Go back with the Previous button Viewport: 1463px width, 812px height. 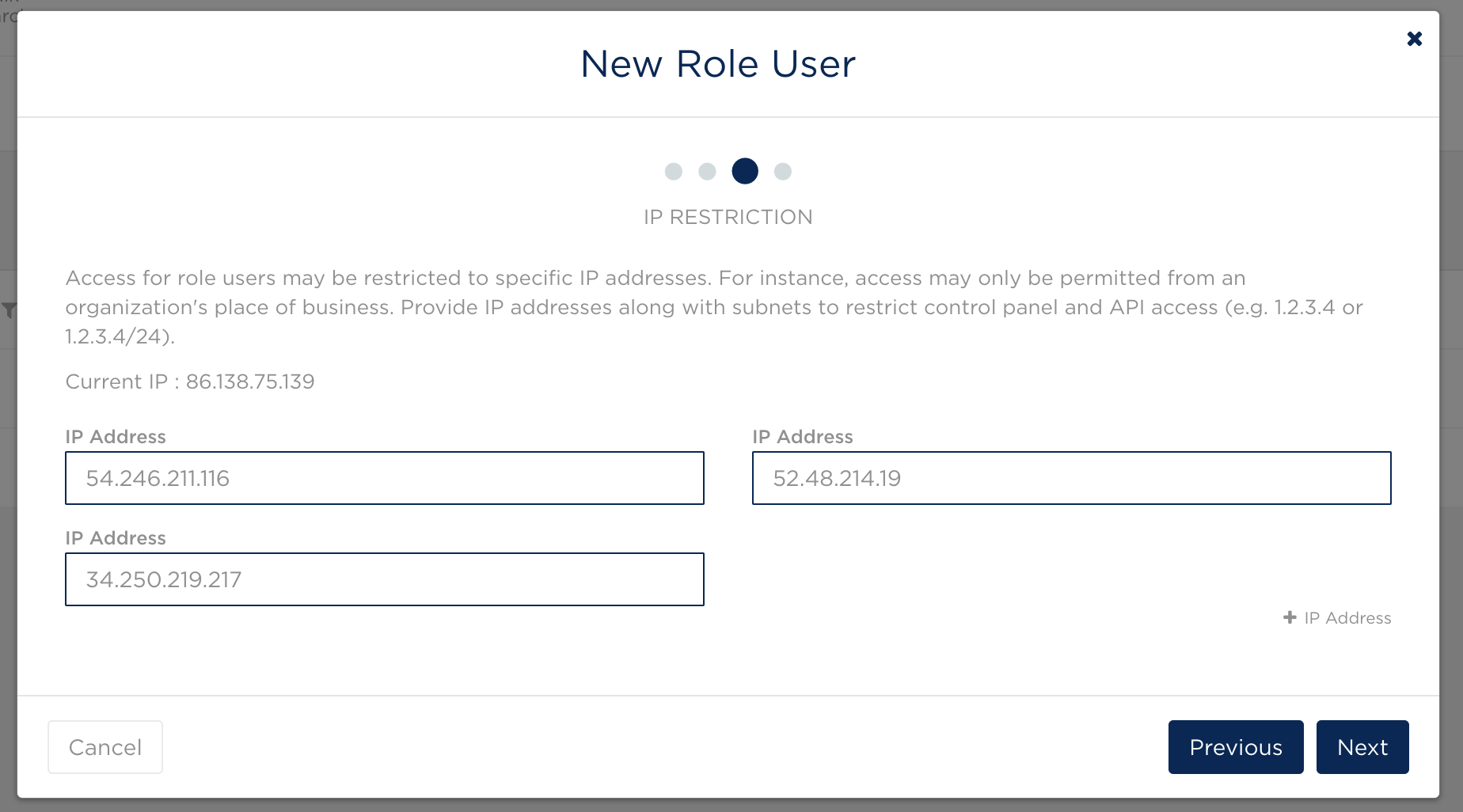1236,747
